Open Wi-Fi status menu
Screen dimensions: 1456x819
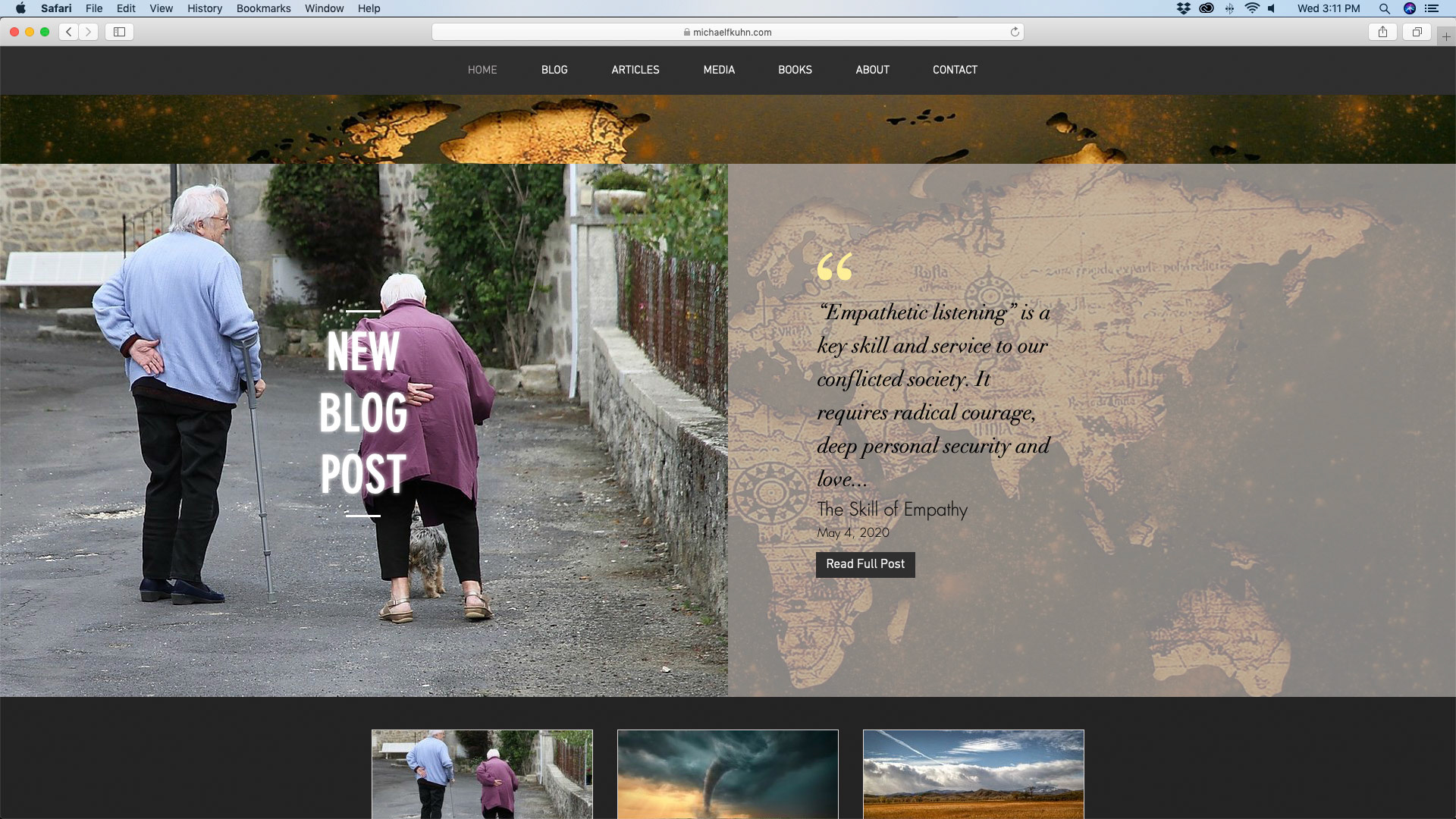pyautogui.click(x=1252, y=8)
